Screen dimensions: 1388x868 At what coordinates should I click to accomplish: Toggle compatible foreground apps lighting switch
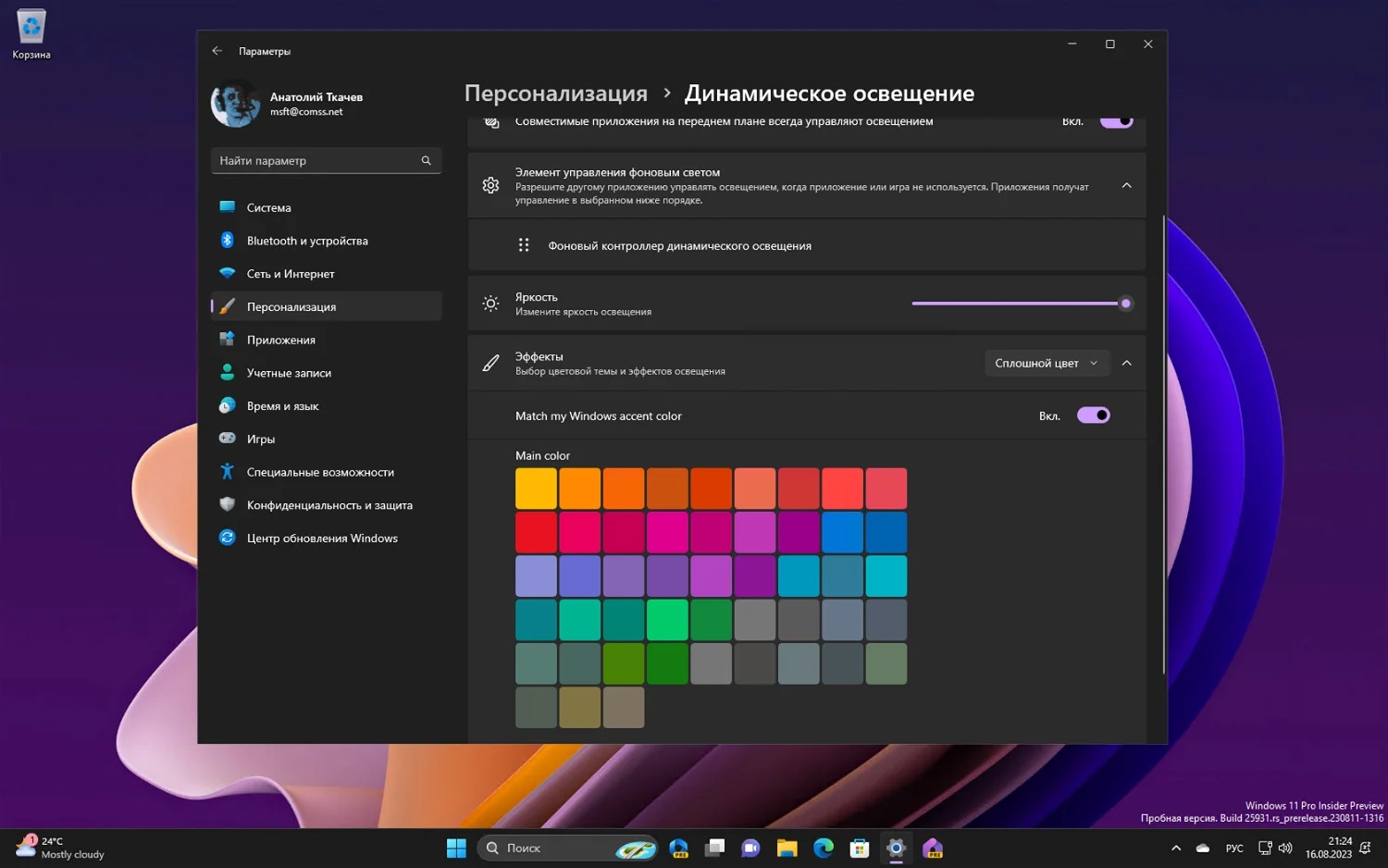[1116, 121]
